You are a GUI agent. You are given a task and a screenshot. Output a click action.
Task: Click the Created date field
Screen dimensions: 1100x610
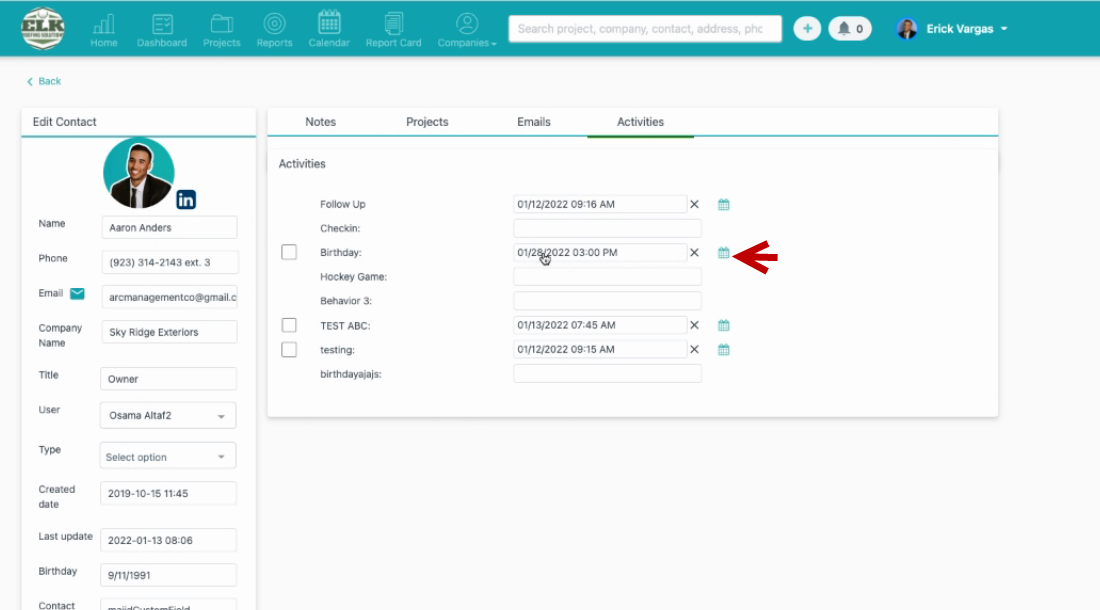[x=168, y=494]
